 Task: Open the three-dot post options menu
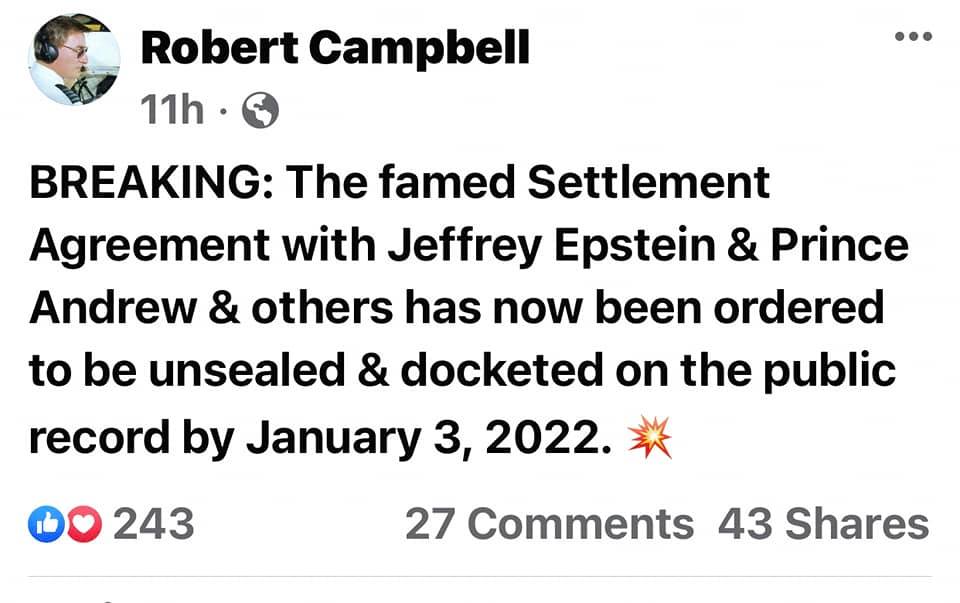(x=912, y=37)
